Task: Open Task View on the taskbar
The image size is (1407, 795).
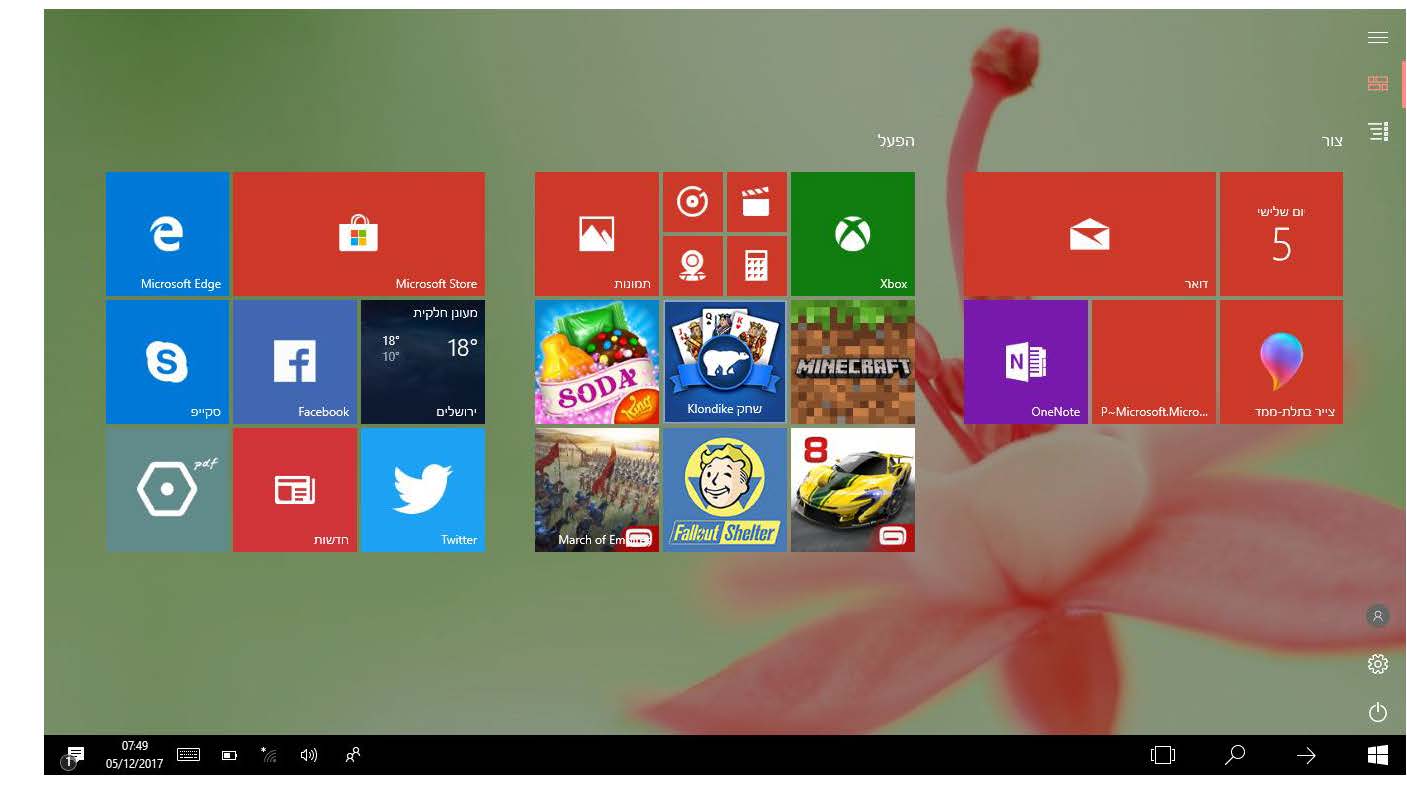Action: click(1163, 755)
